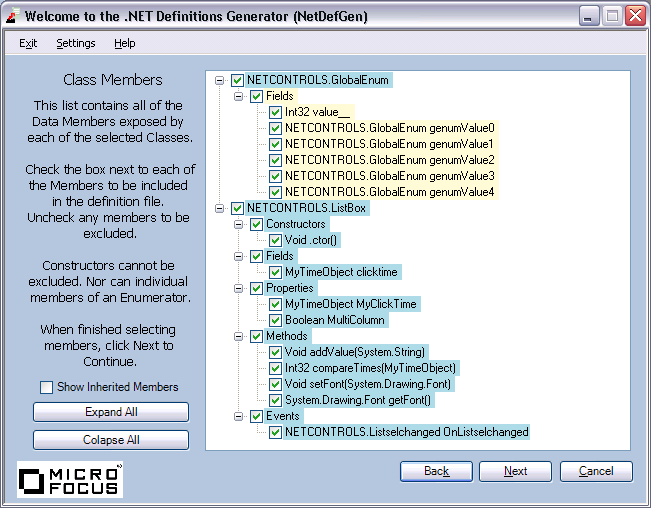Open the Settings menu
Image resolution: width=651 pixels, height=508 pixels.
76,43
